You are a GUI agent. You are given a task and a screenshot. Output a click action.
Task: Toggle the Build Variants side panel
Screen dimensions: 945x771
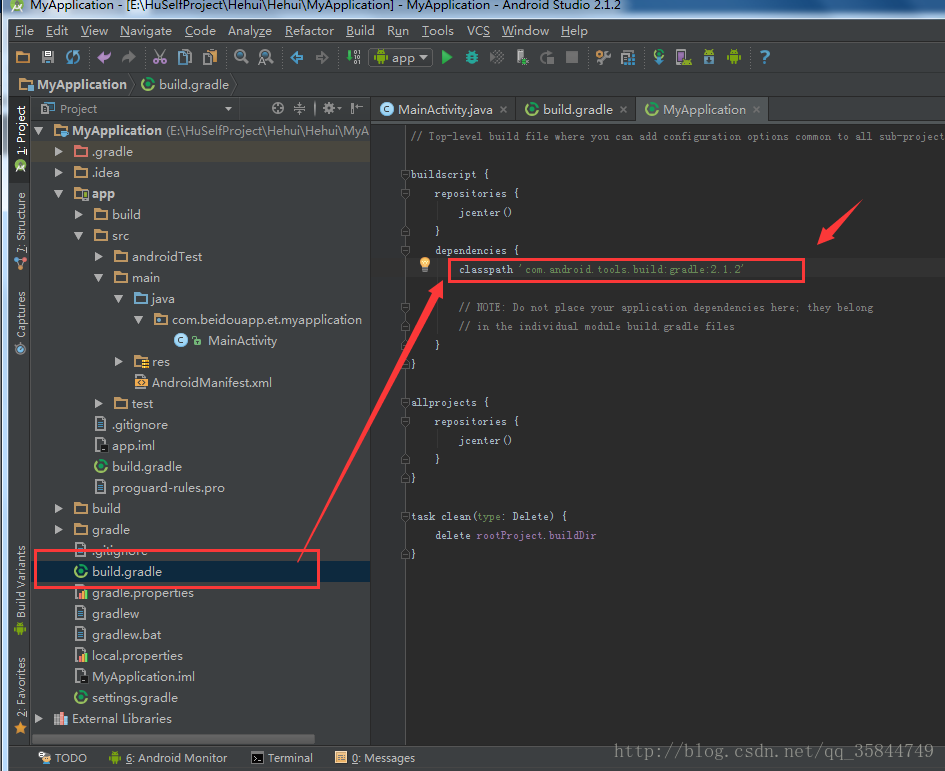(x=21, y=590)
